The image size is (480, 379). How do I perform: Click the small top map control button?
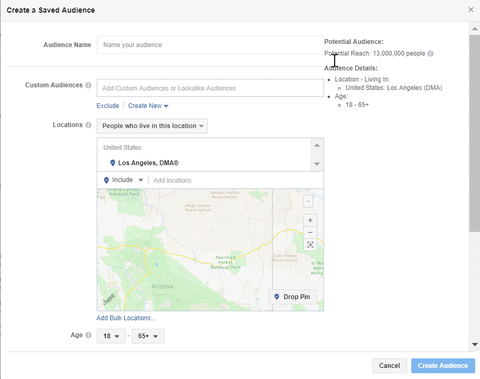pyautogui.click(x=308, y=201)
